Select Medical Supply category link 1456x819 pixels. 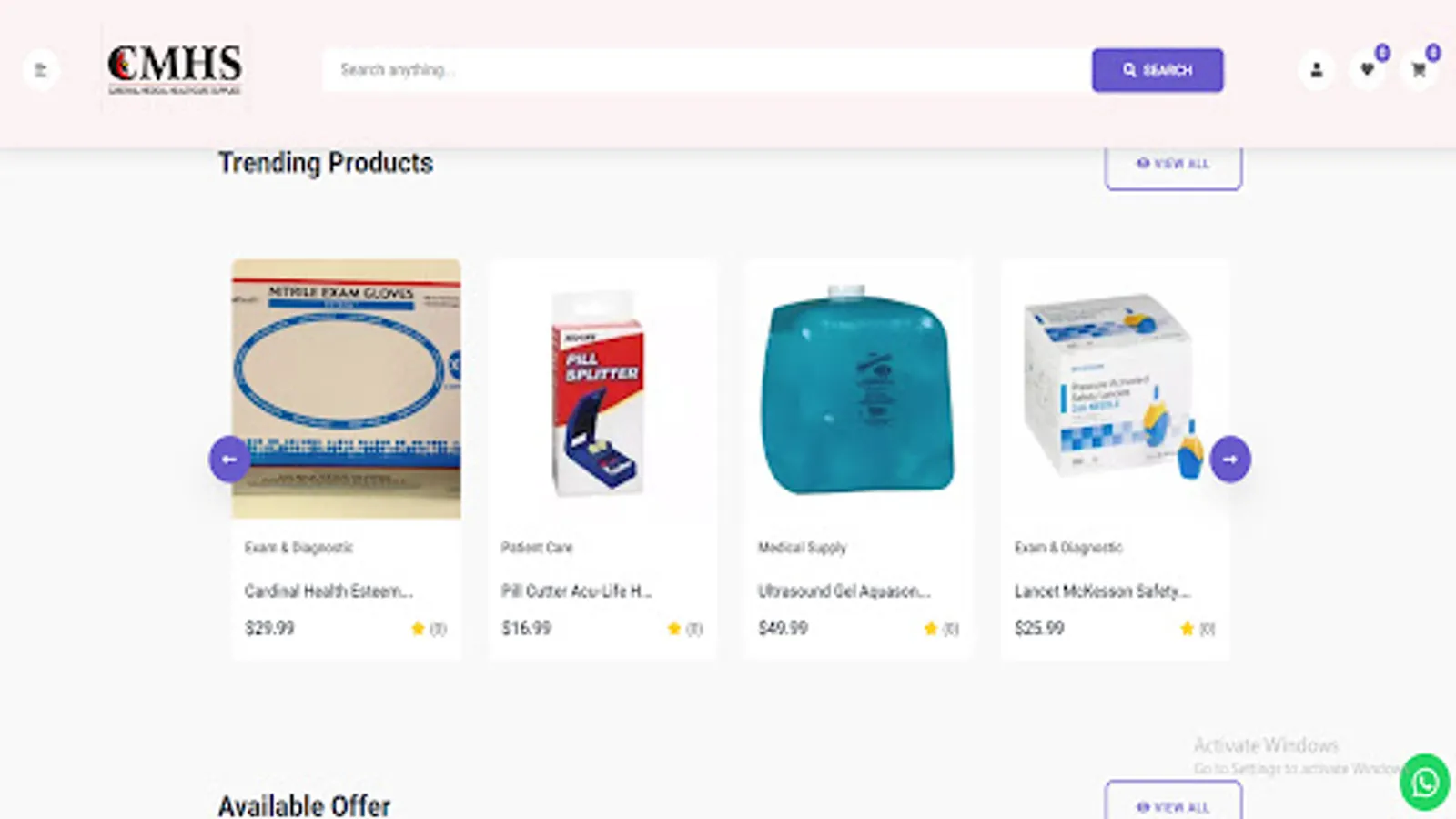pos(803,548)
